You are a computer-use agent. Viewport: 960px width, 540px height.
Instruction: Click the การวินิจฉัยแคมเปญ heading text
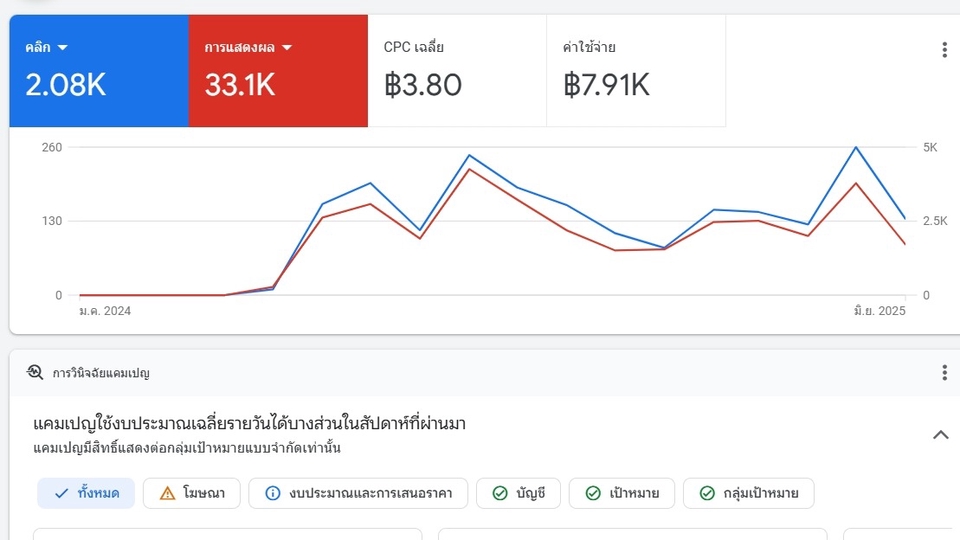pyautogui.click(x=101, y=373)
